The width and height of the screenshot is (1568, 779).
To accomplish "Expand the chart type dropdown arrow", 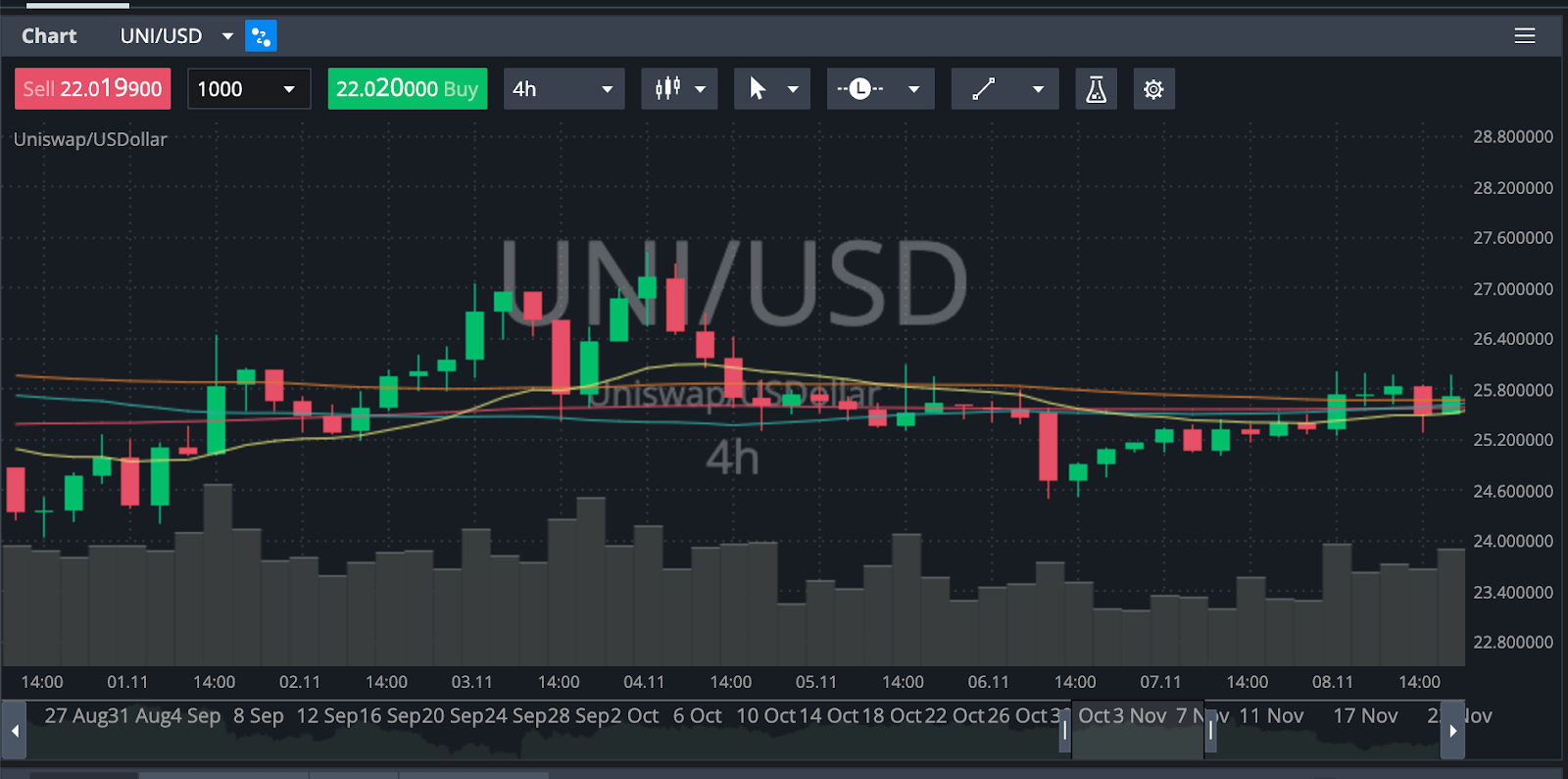I will (x=701, y=89).
